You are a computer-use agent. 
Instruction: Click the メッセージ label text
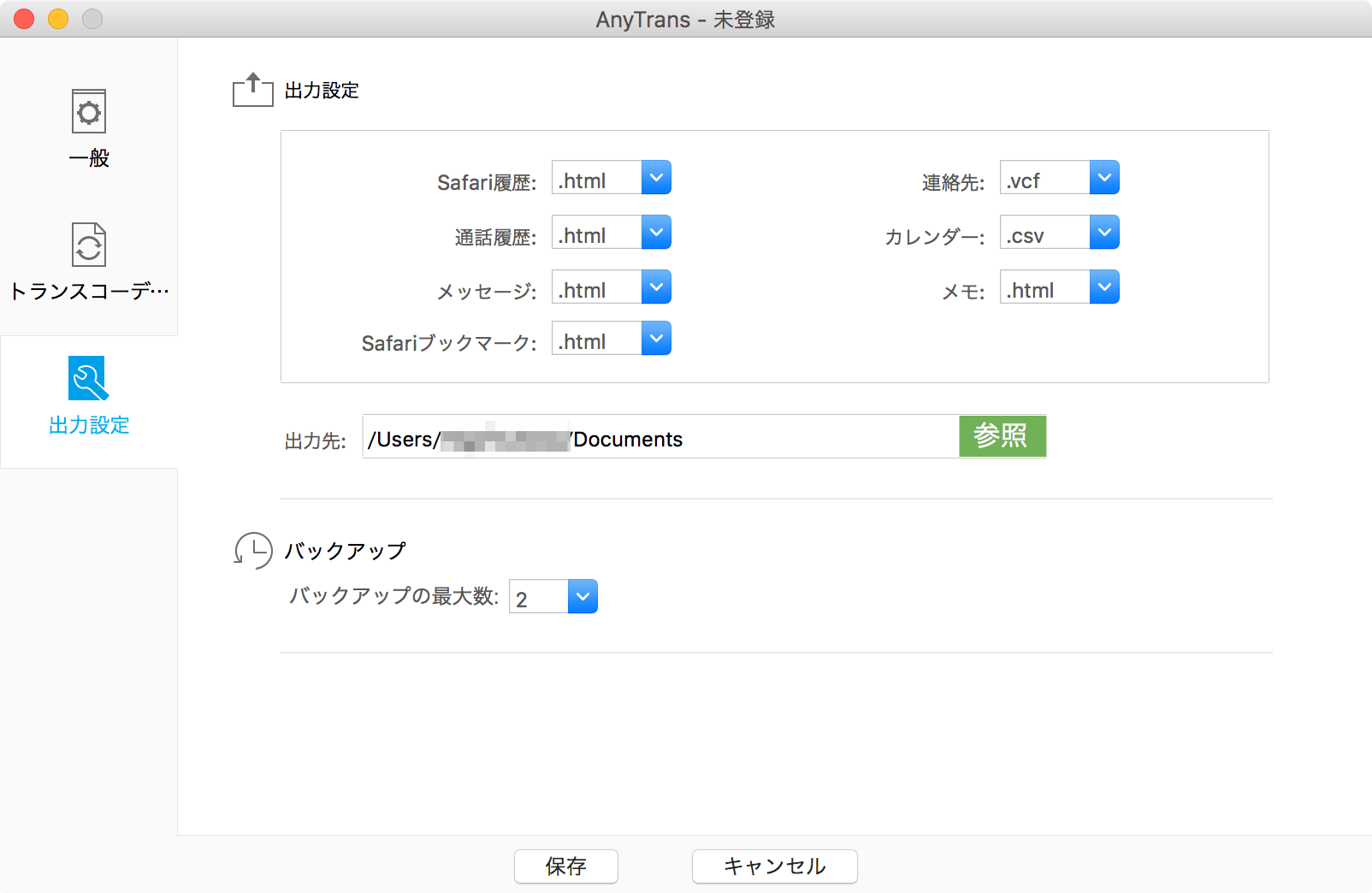tap(487, 292)
